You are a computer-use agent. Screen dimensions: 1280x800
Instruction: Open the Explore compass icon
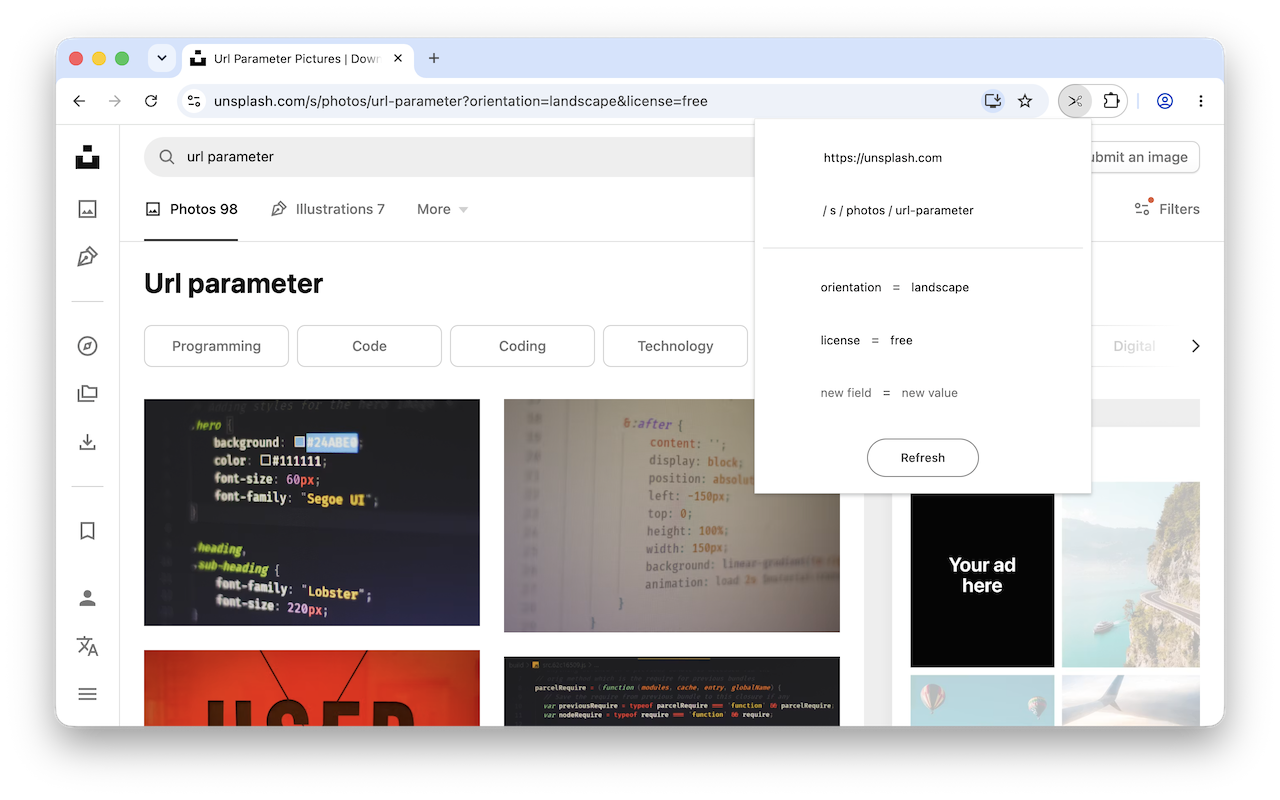88,346
